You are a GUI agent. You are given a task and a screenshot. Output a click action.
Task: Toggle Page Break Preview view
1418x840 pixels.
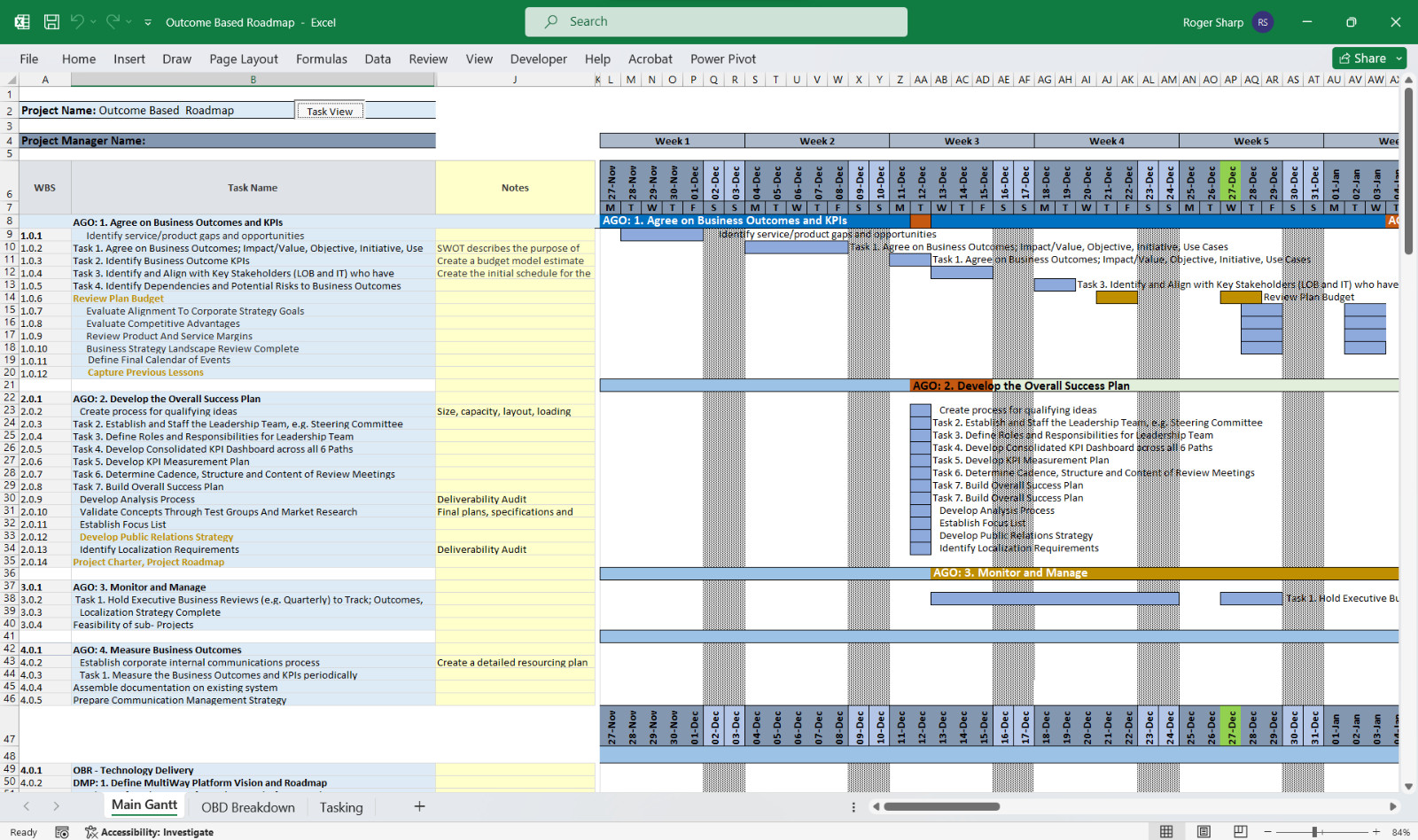click(x=1241, y=832)
